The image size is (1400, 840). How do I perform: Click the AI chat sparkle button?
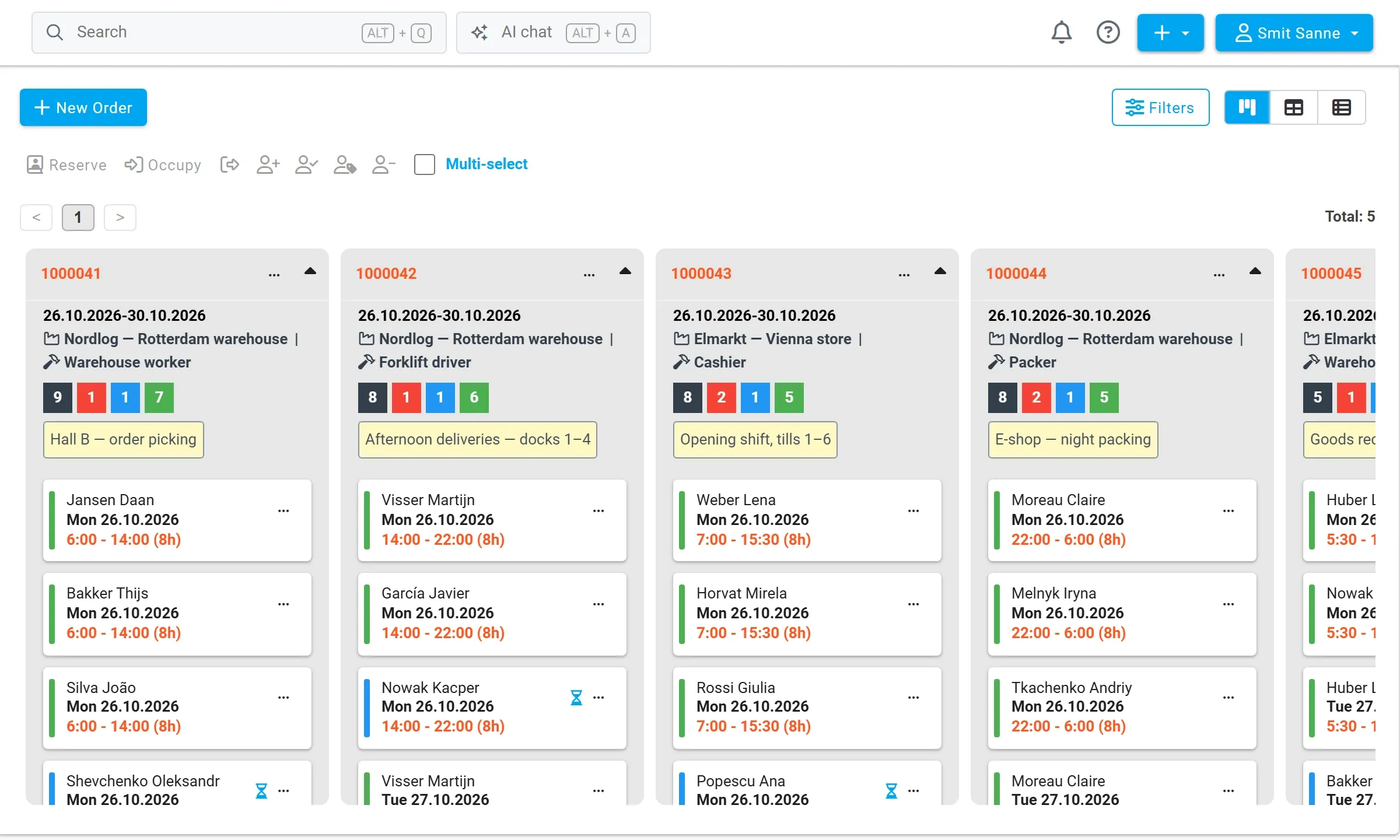pos(553,33)
